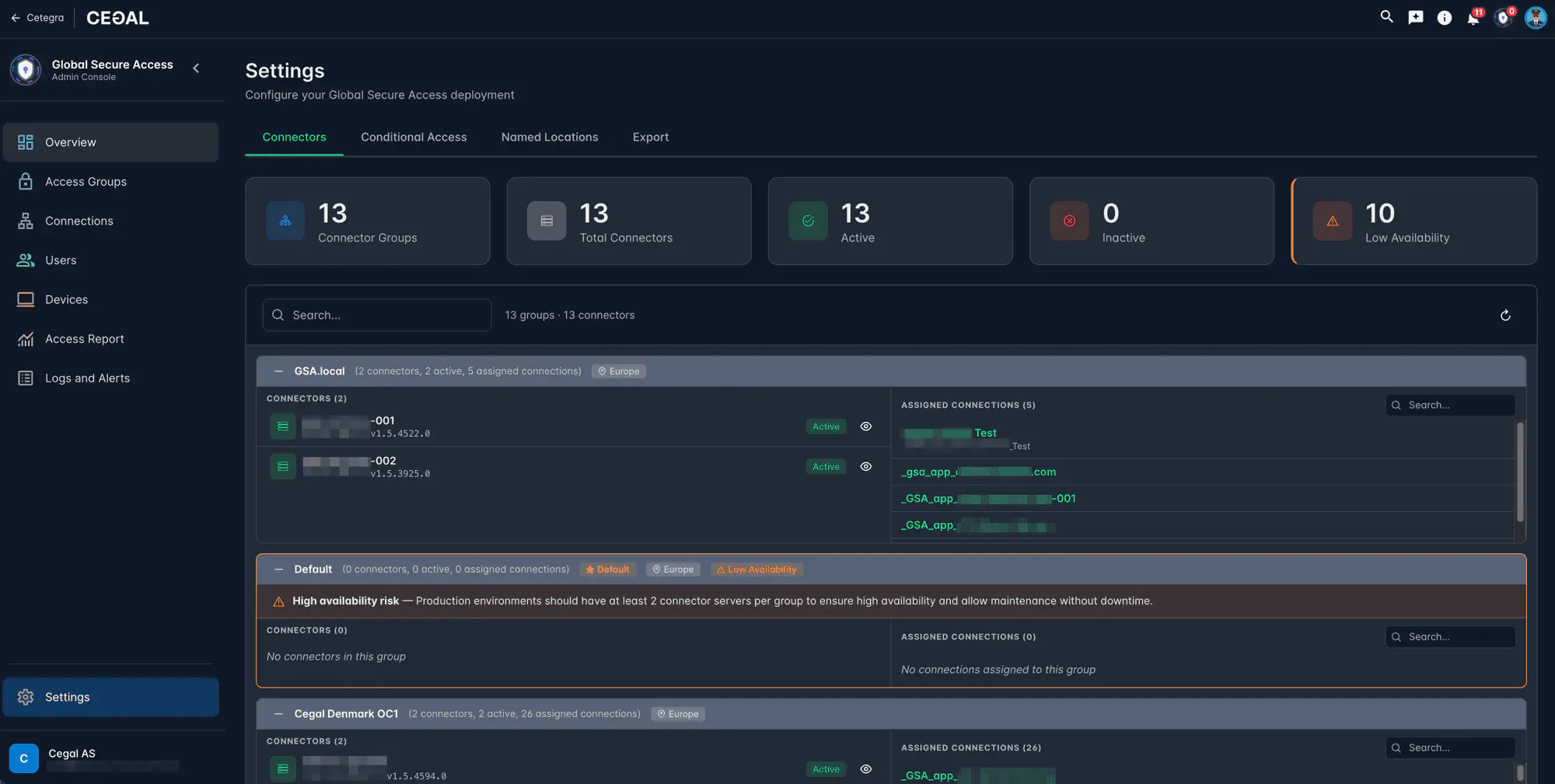
Task: Click the green Active checkmark icon
Action: 808,221
